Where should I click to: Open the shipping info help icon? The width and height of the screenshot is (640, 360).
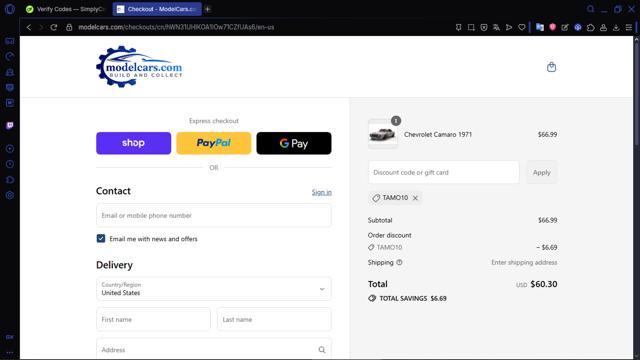pyautogui.click(x=399, y=262)
